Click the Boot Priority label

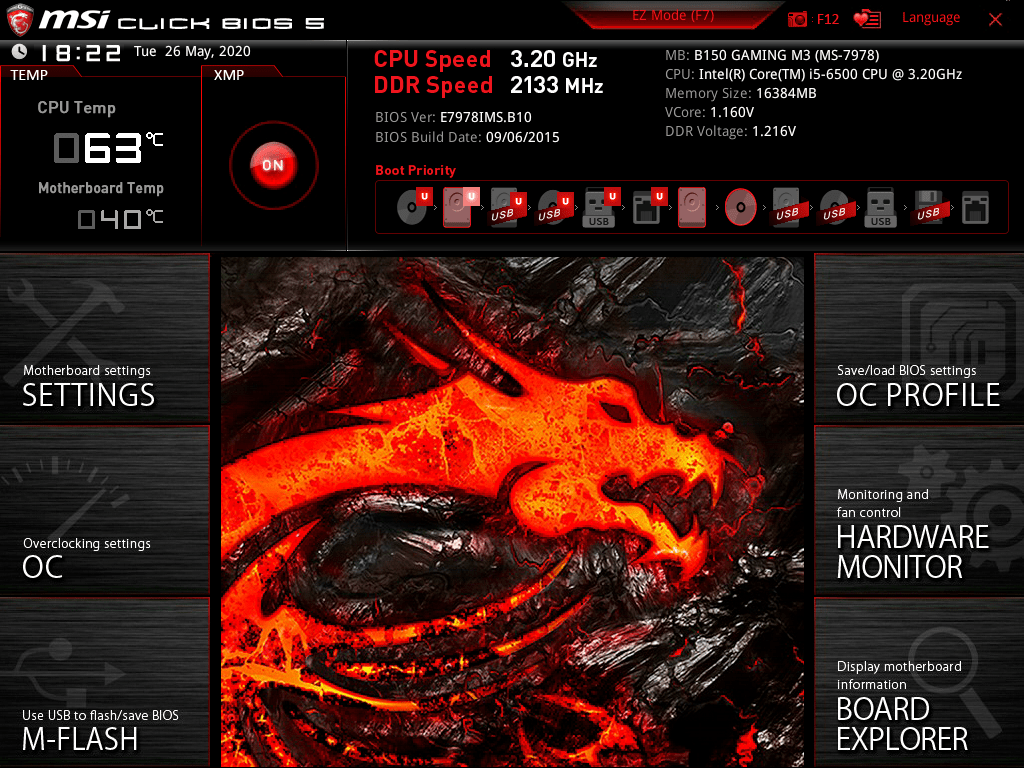click(x=415, y=170)
